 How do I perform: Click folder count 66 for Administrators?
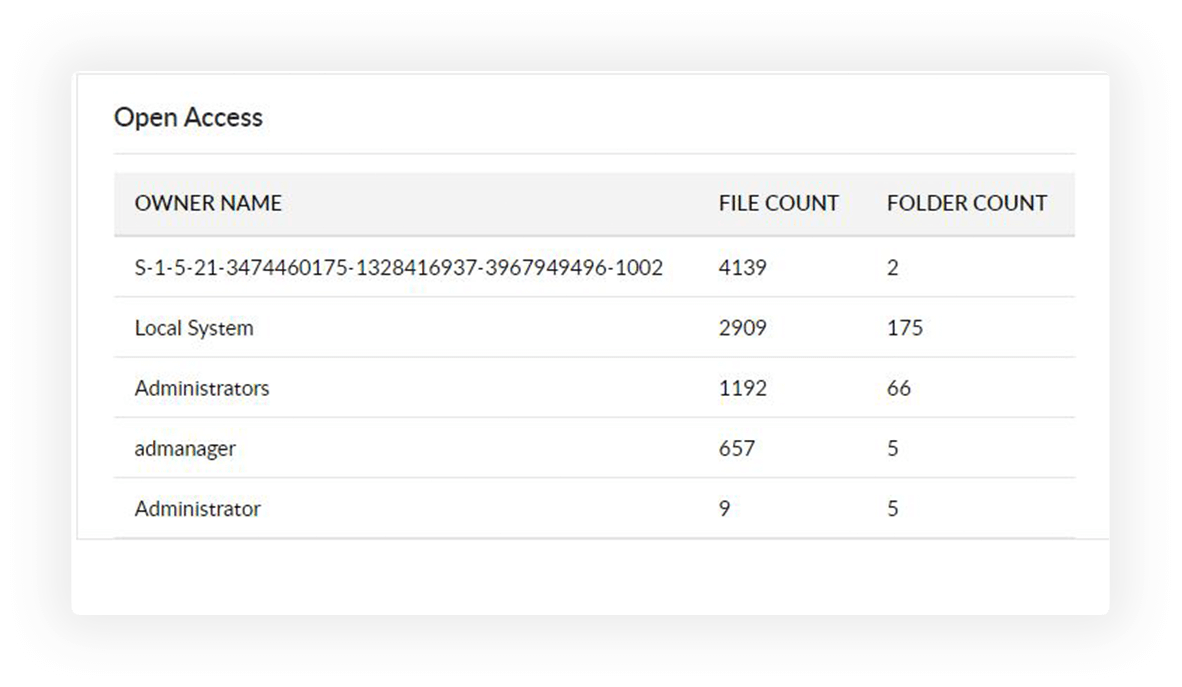click(898, 388)
